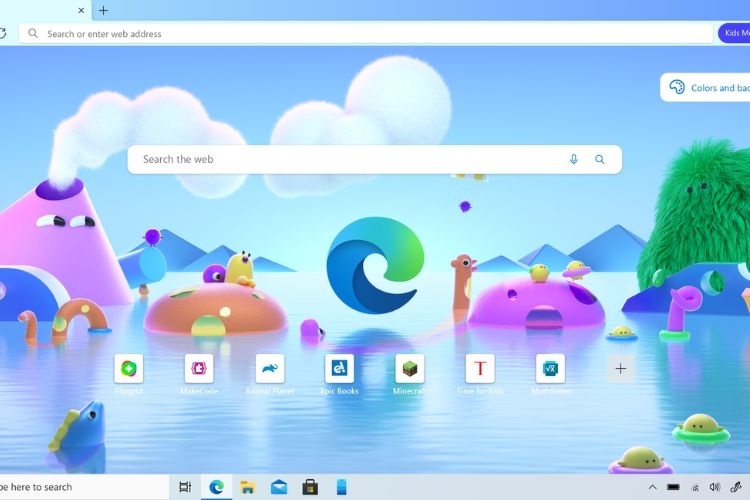Click the taskbar search box

coord(84,487)
